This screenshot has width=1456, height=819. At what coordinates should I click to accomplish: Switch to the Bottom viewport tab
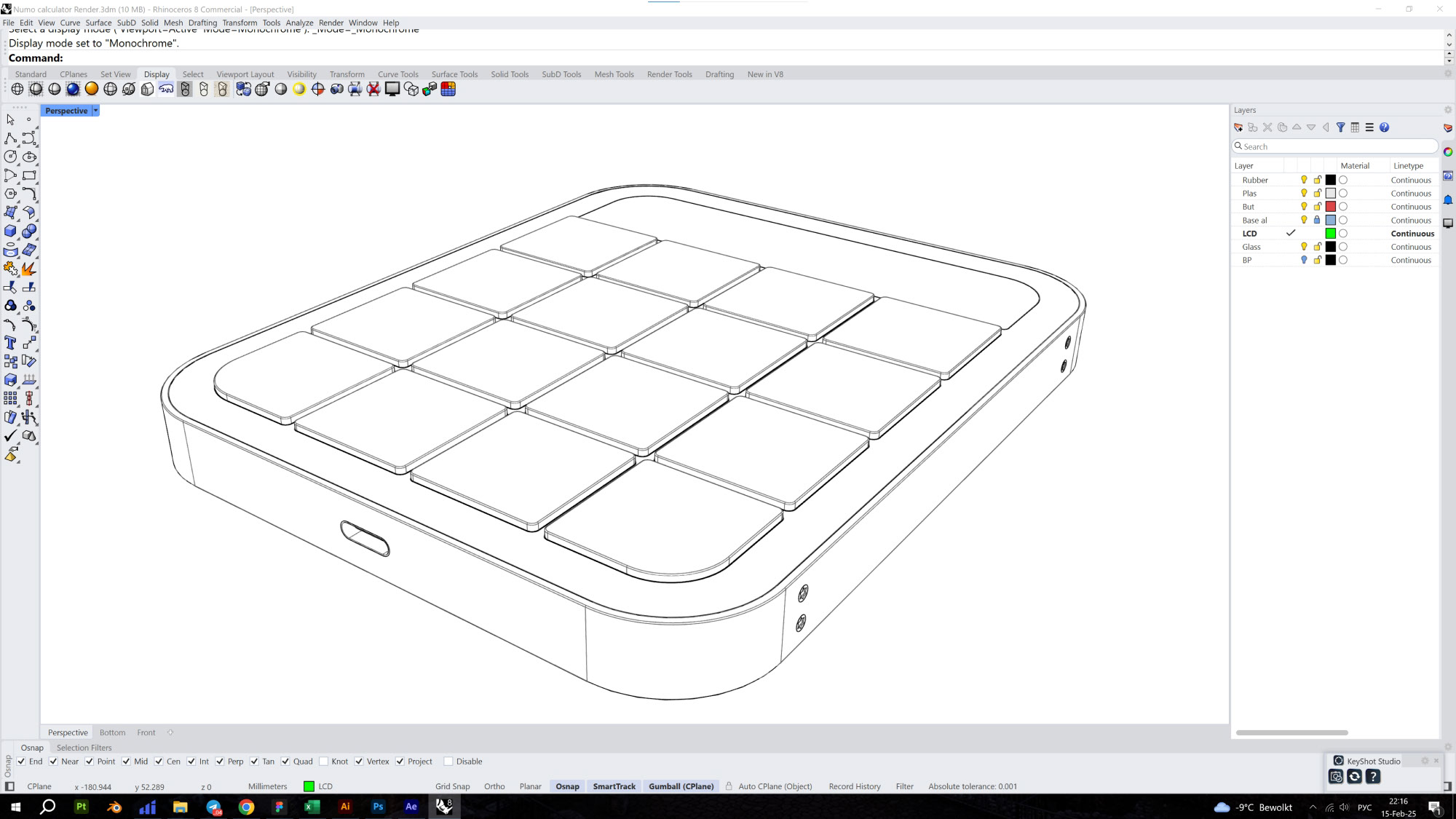pyautogui.click(x=113, y=732)
